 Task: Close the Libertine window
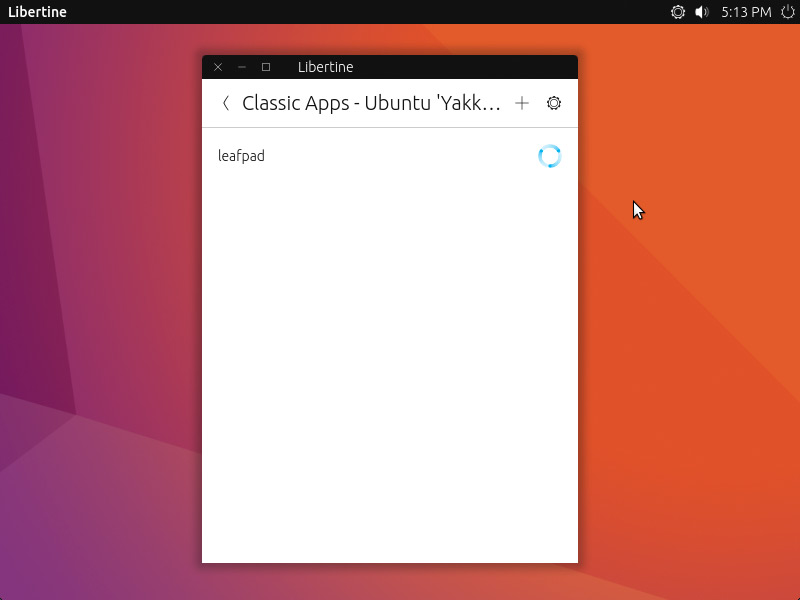tap(218, 67)
